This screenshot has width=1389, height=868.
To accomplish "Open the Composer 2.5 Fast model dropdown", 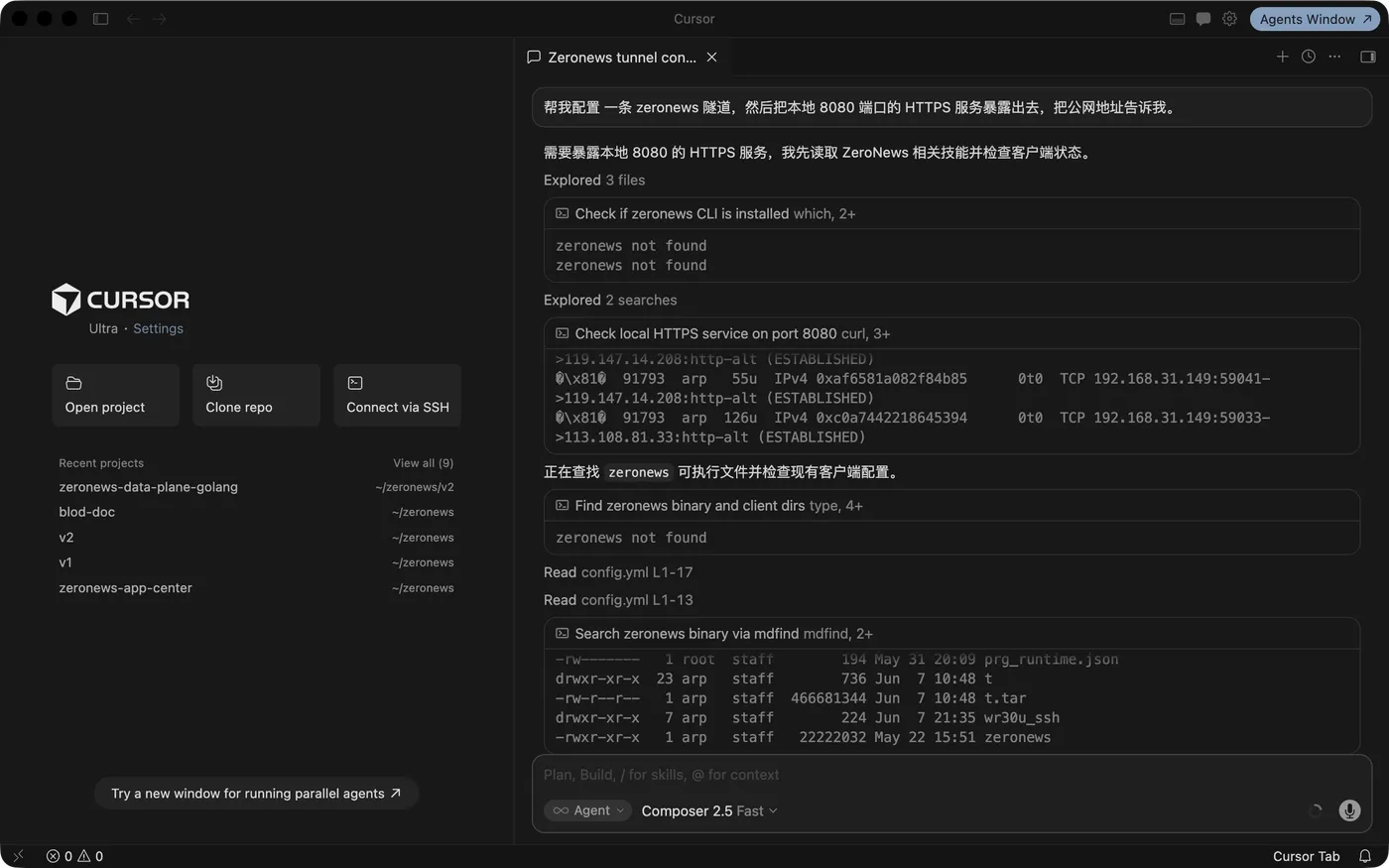I will [709, 810].
